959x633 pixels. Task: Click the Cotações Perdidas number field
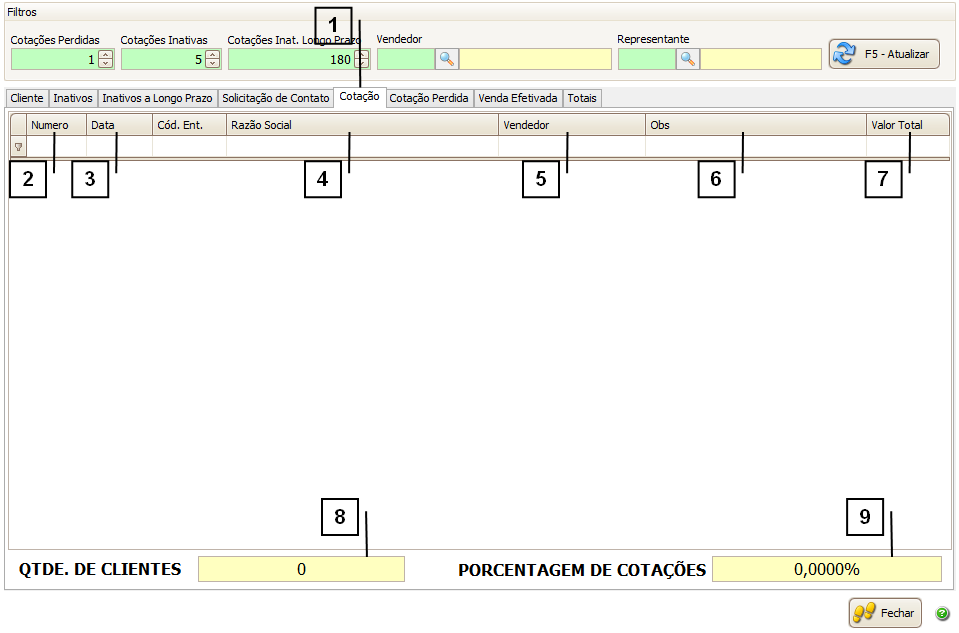53,59
